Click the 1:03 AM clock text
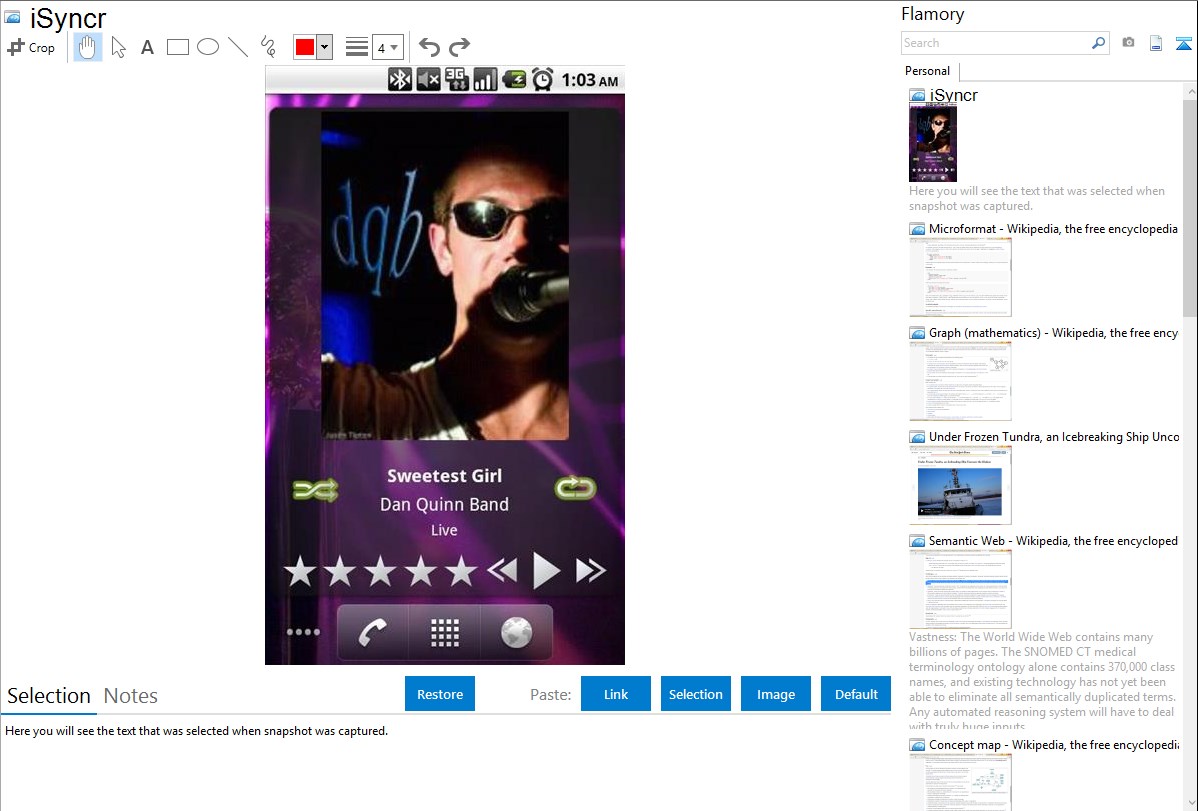Image resolution: width=1198 pixels, height=811 pixels. click(589, 80)
